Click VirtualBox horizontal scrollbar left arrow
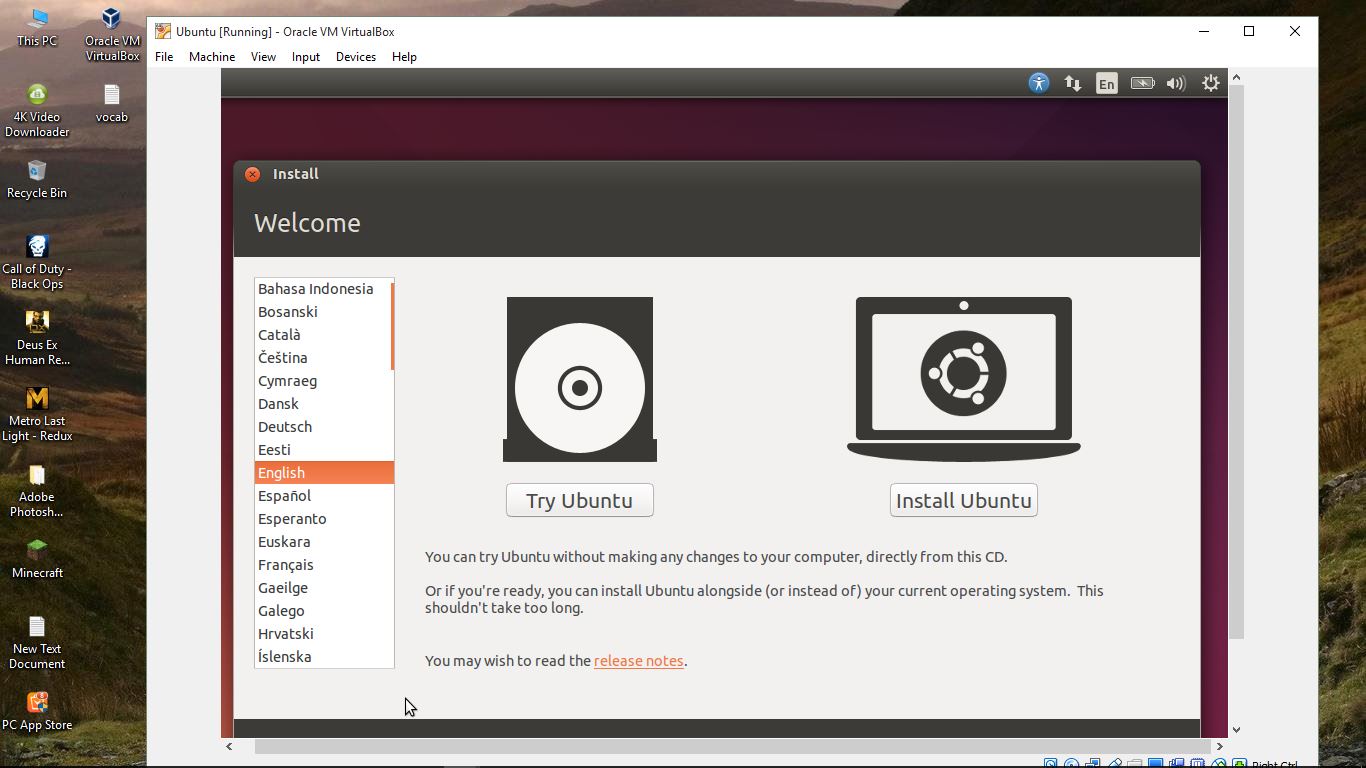Image resolution: width=1366 pixels, height=768 pixels. click(229, 746)
